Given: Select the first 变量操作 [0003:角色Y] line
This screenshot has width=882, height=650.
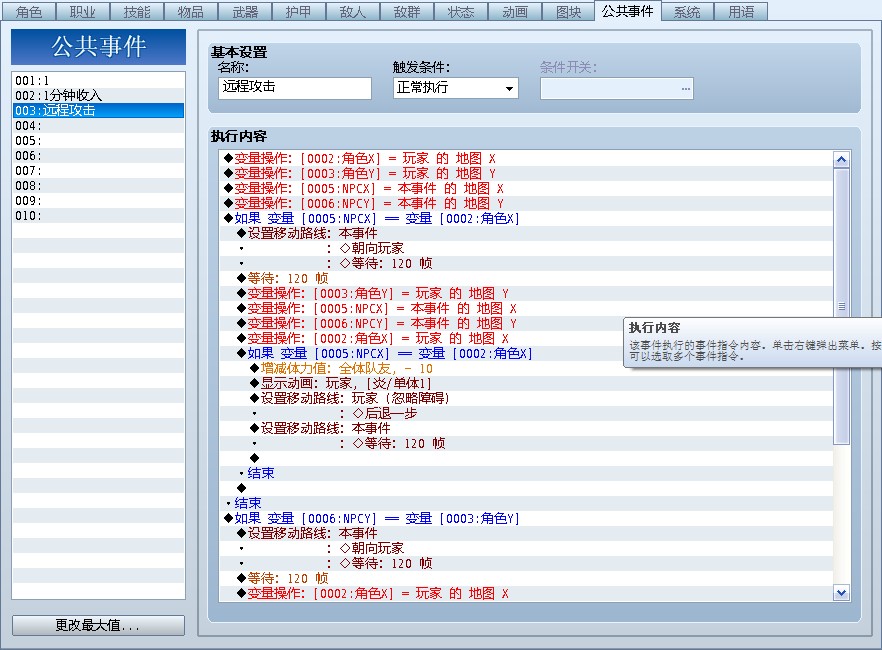Looking at the screenshot, I should point(526,173).
